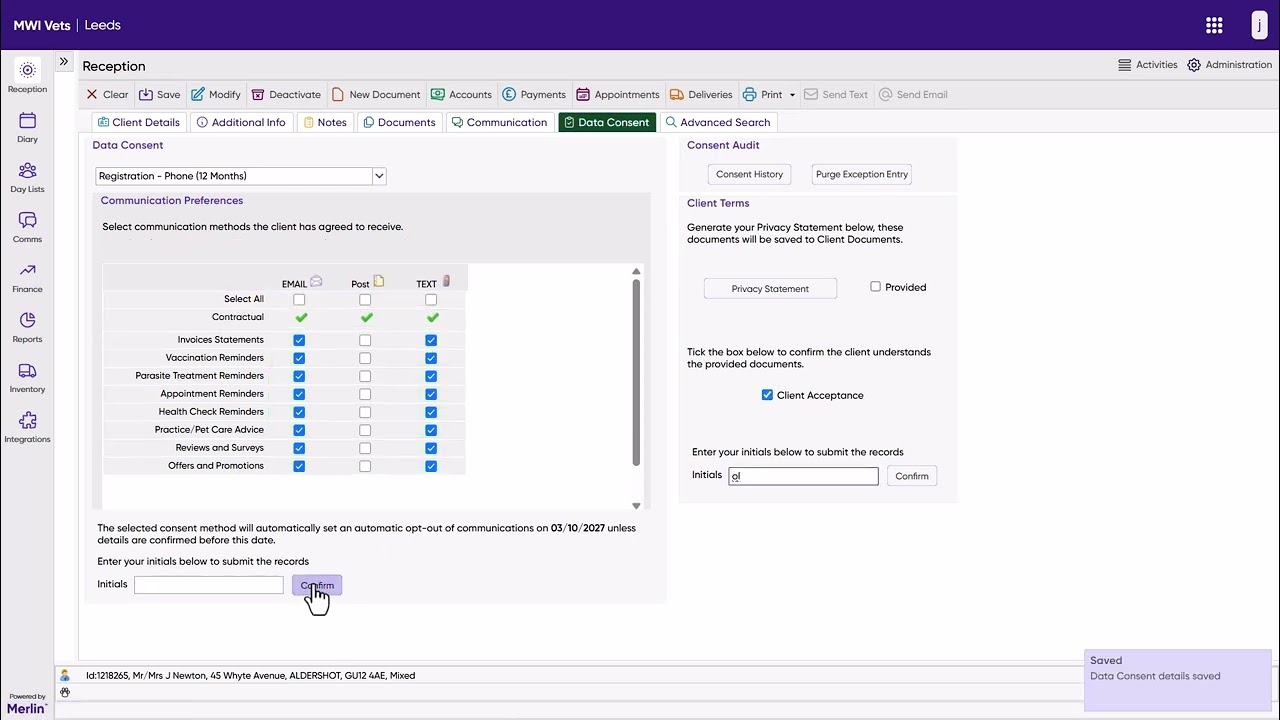Deactivate the client record
Viewport: 1280px width, 720px height.
(x=286, y=95)
